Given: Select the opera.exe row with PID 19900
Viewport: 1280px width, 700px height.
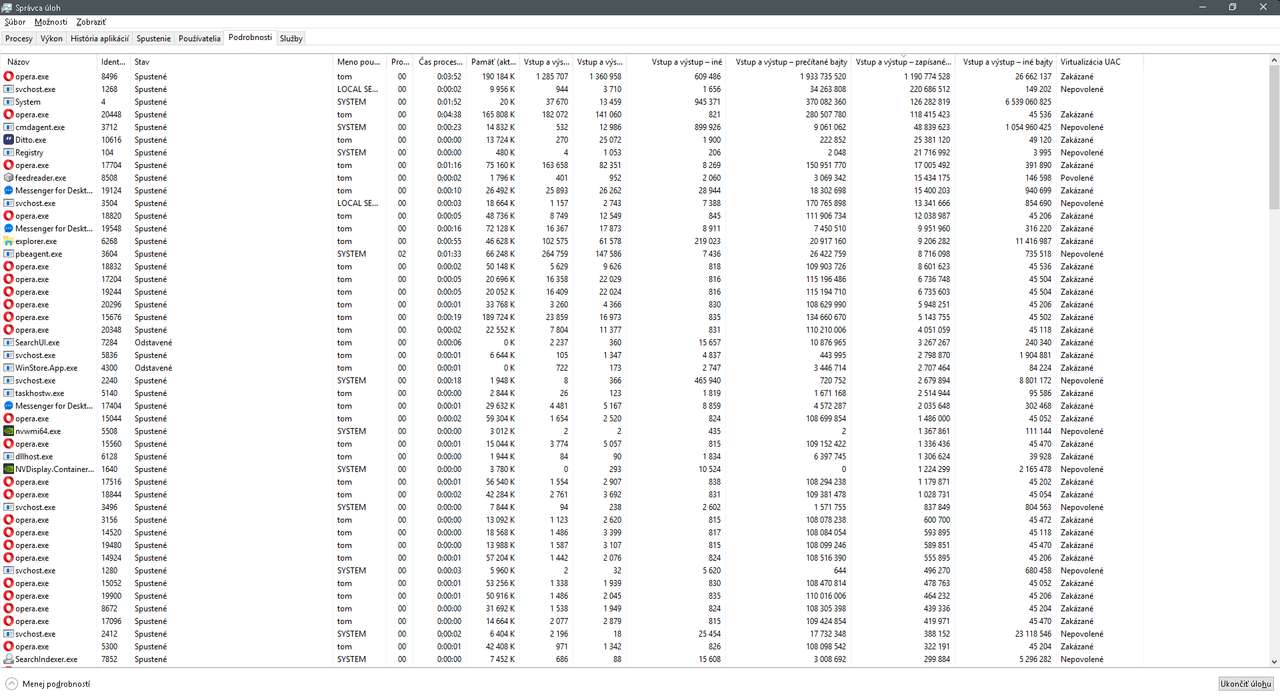Looking at the screenshot, I should tap(572, 596).
